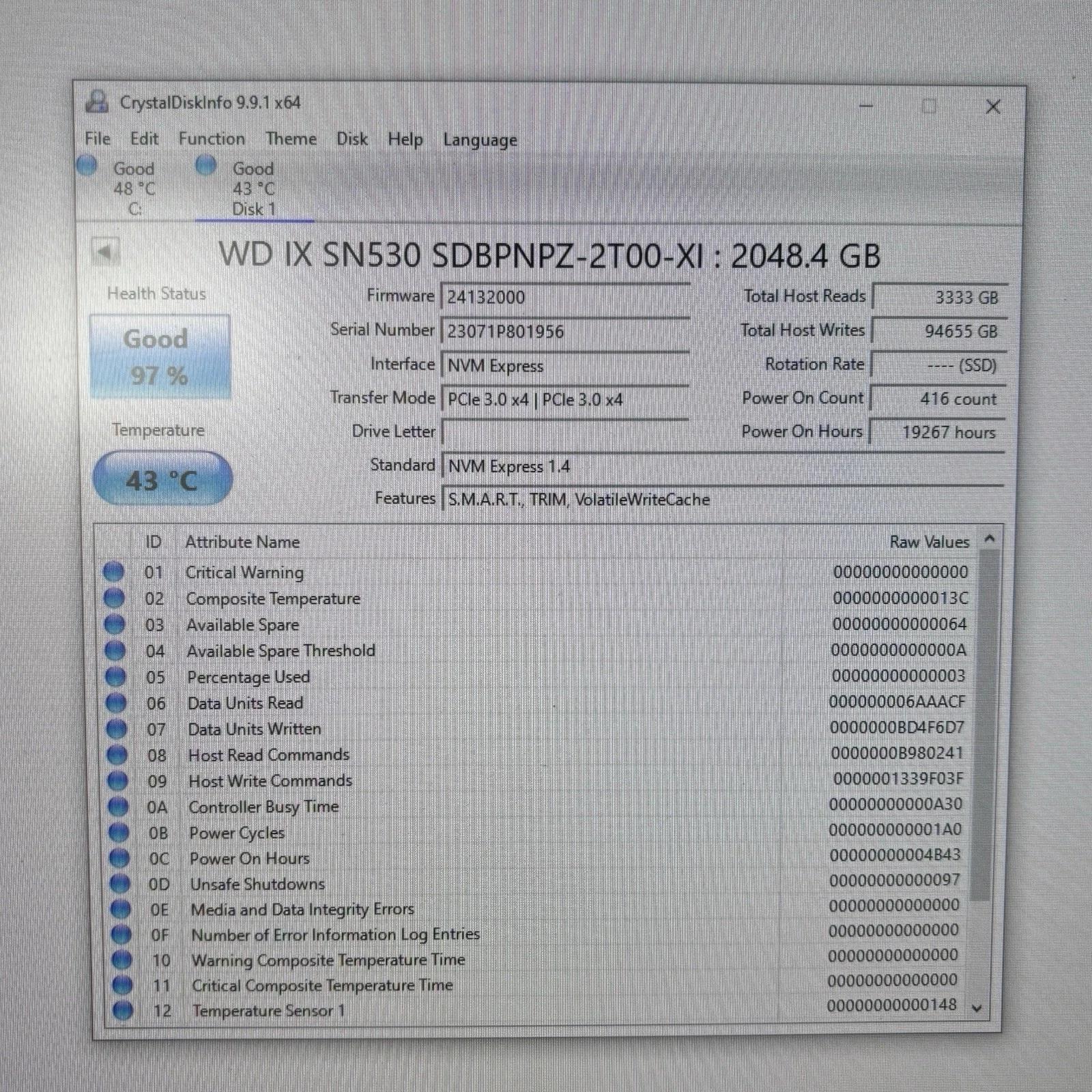Click status orb beside Warning Composite Temperature Time

[x=121, y=960]
